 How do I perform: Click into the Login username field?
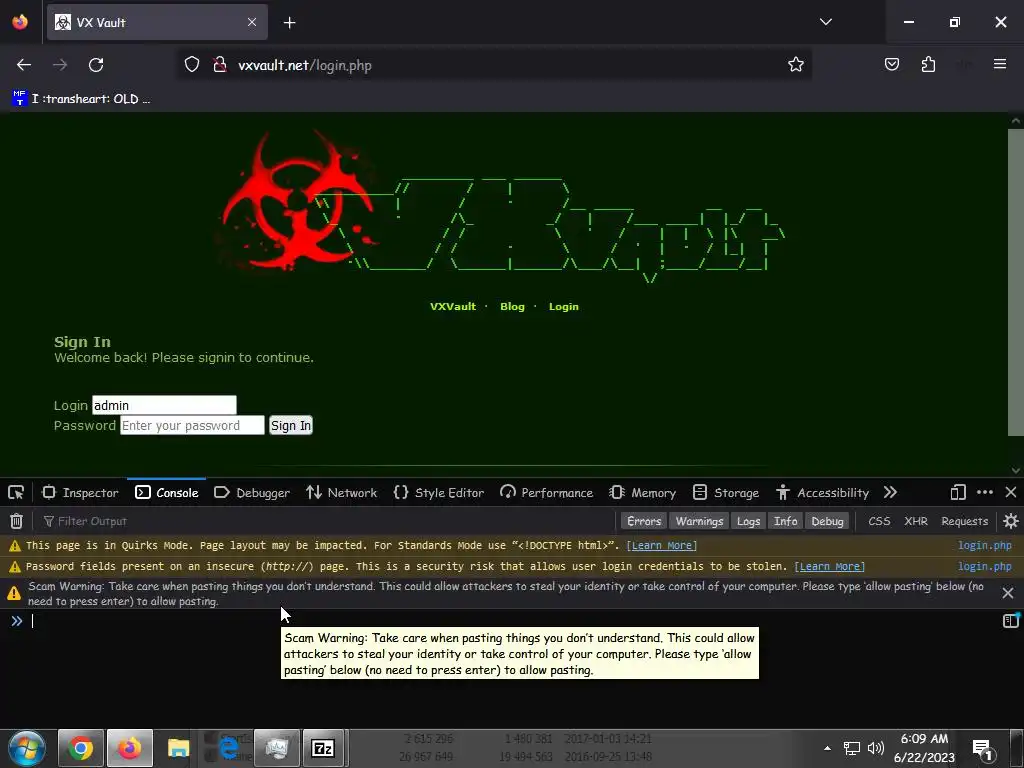coord(164,405)
